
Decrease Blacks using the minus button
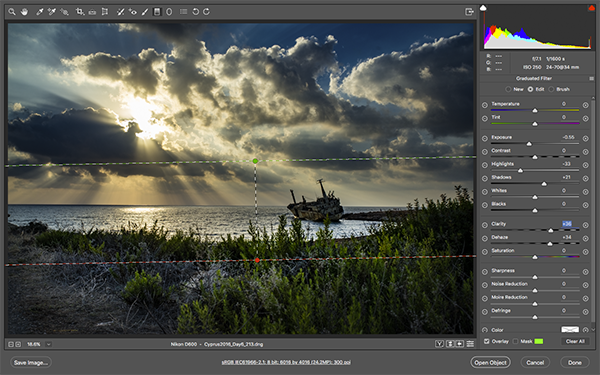coord(485,205)
